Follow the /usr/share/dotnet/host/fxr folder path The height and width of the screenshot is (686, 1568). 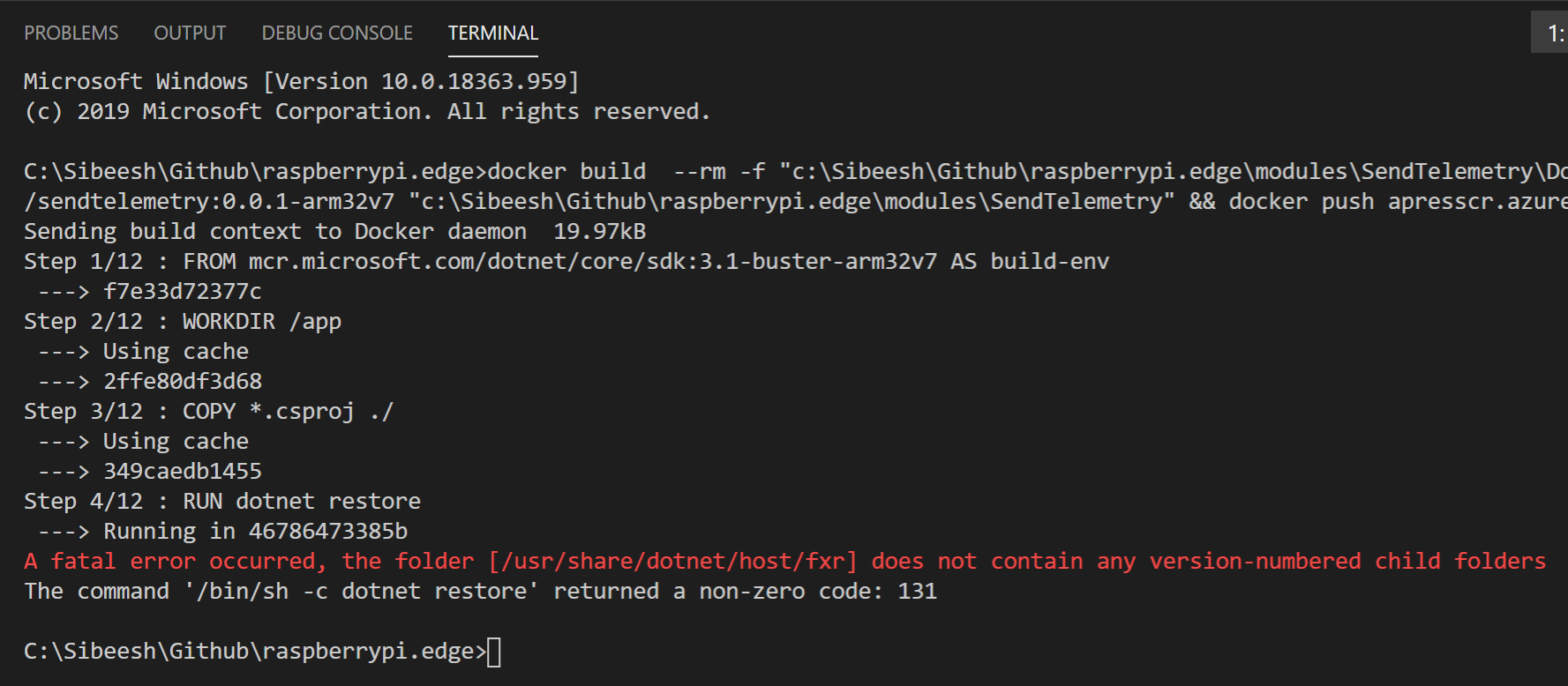point(672,562)
